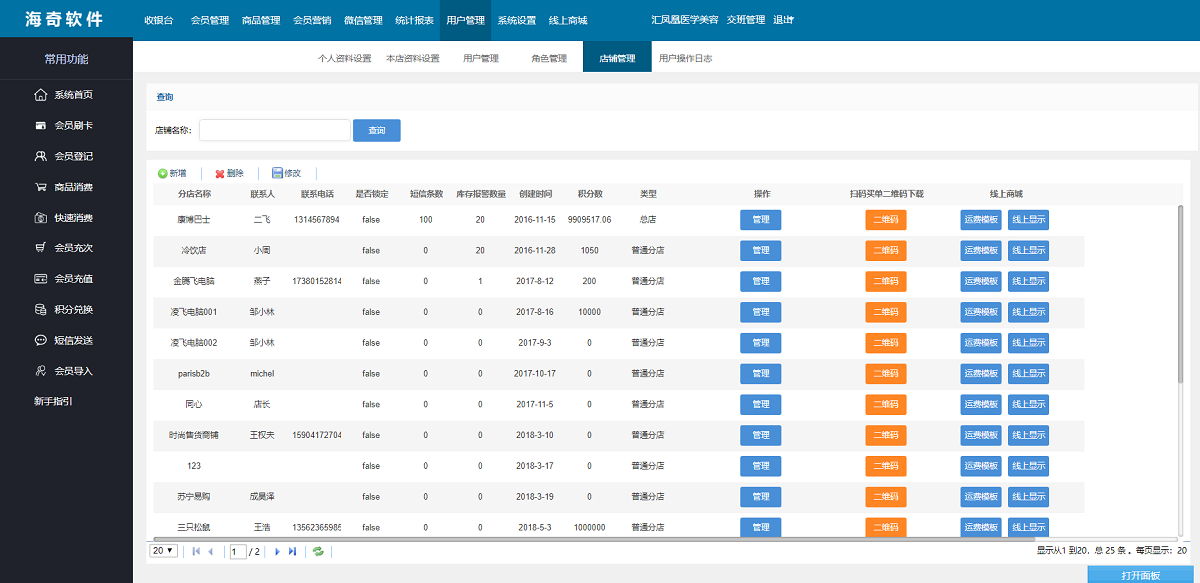
Task: Open 会员营销 top menu
Action: [312, 20]
